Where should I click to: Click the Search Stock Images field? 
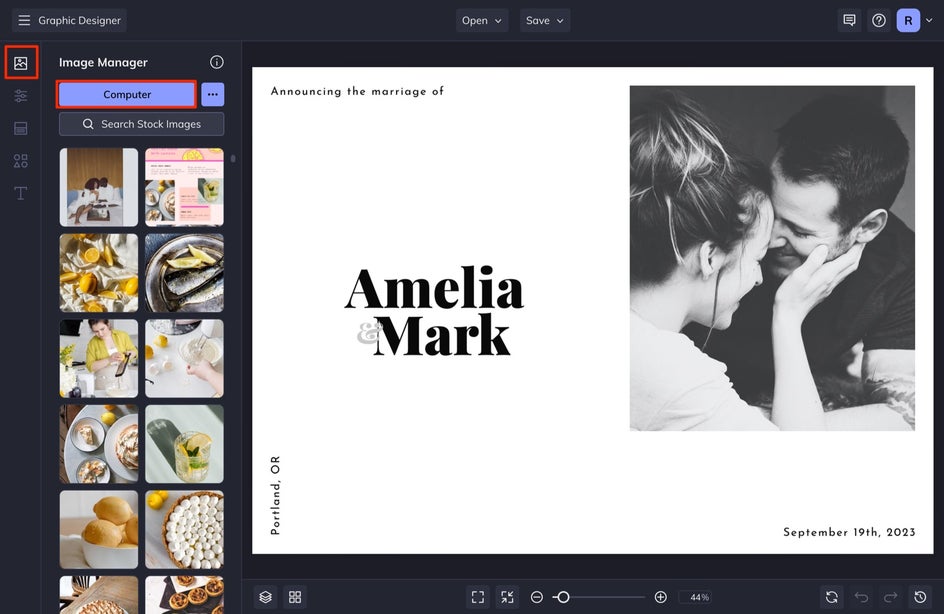tap(141, 124)
